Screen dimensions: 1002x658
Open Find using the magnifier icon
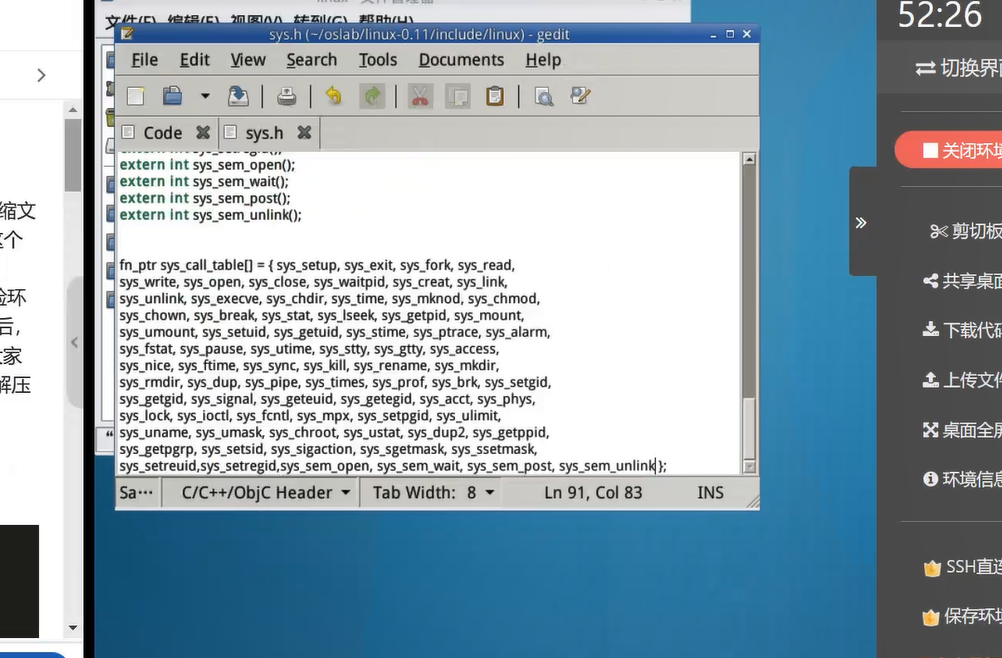coord(543,96)
